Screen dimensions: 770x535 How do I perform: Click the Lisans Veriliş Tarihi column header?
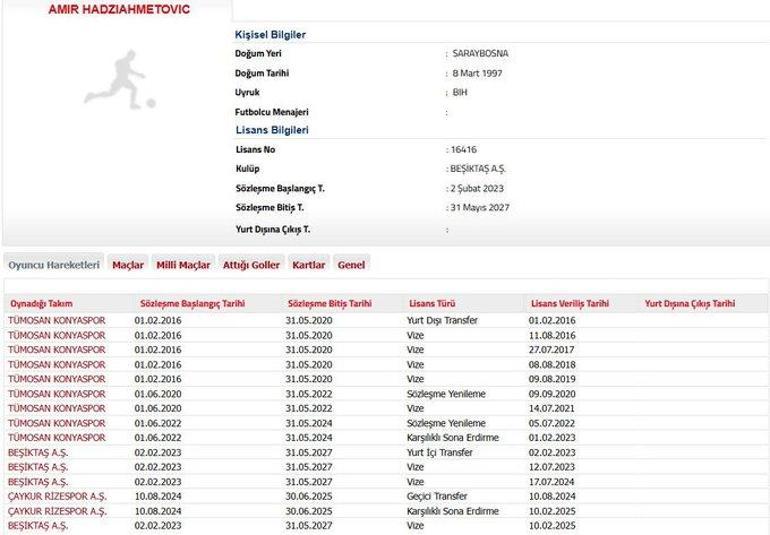tap(569, 303)
